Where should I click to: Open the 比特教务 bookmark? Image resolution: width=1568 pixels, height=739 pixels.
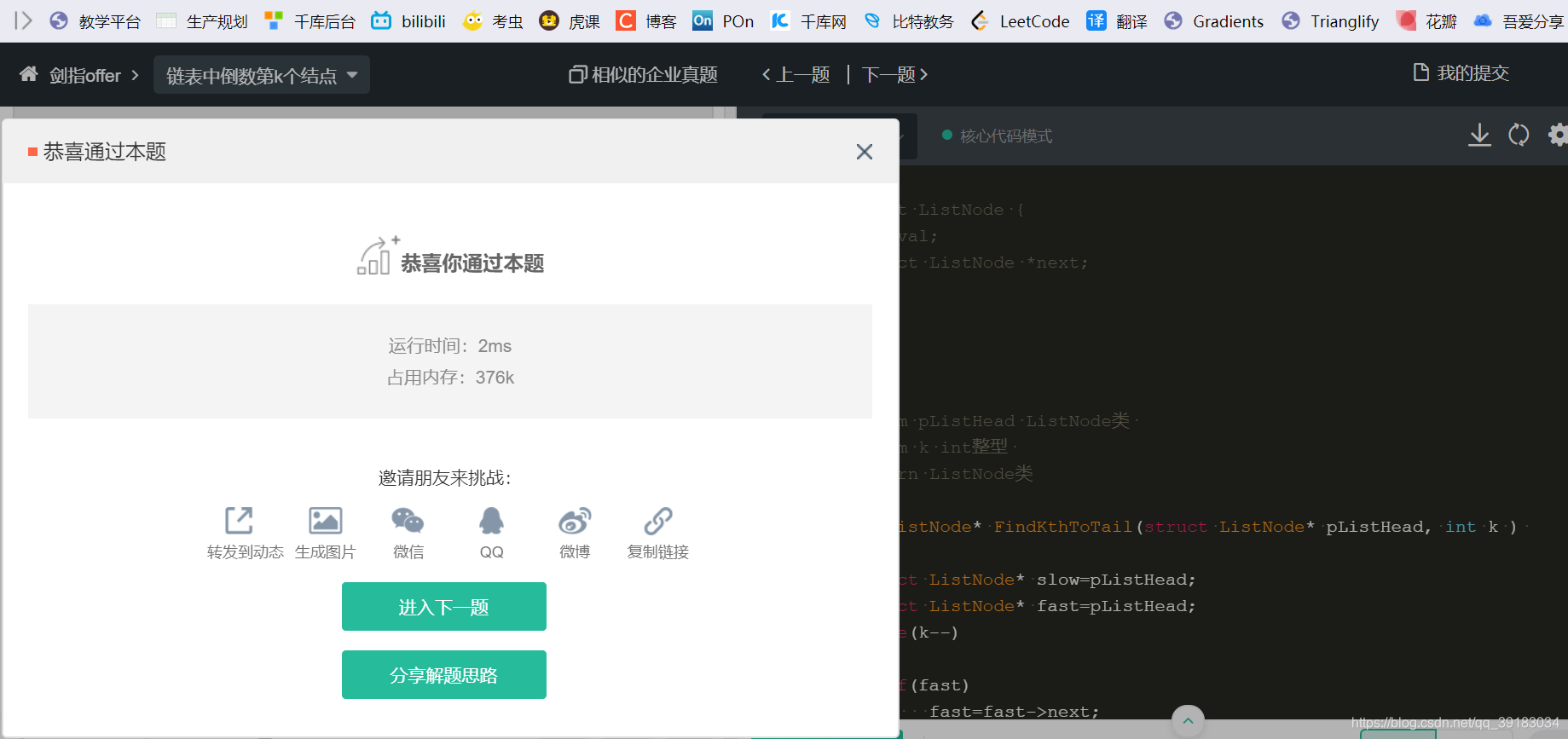point(908,21)
